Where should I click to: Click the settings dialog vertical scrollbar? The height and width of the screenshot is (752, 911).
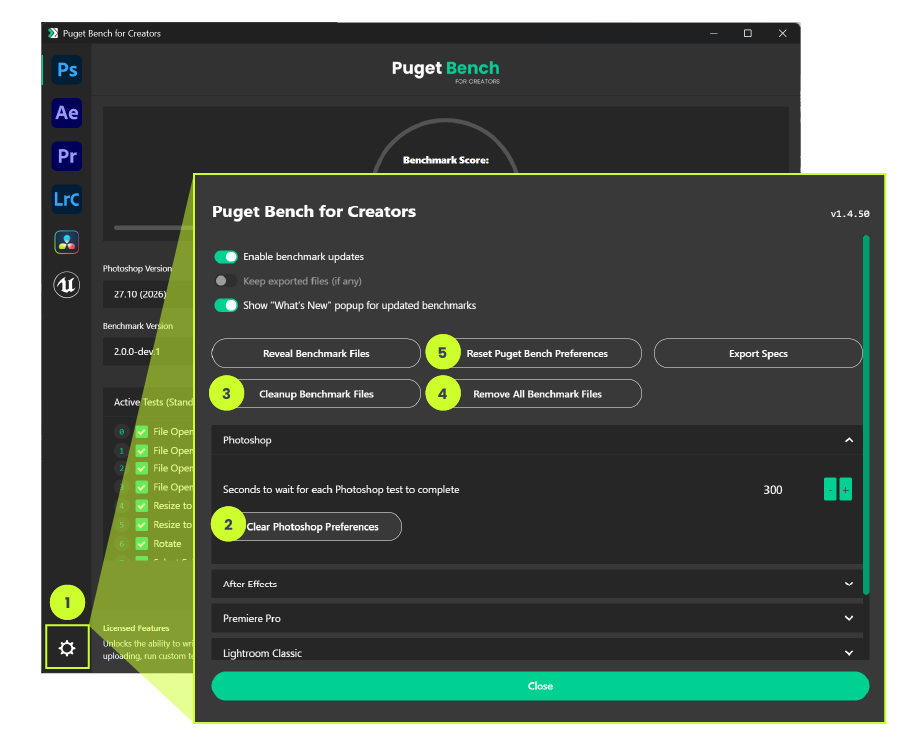[866, 415]
